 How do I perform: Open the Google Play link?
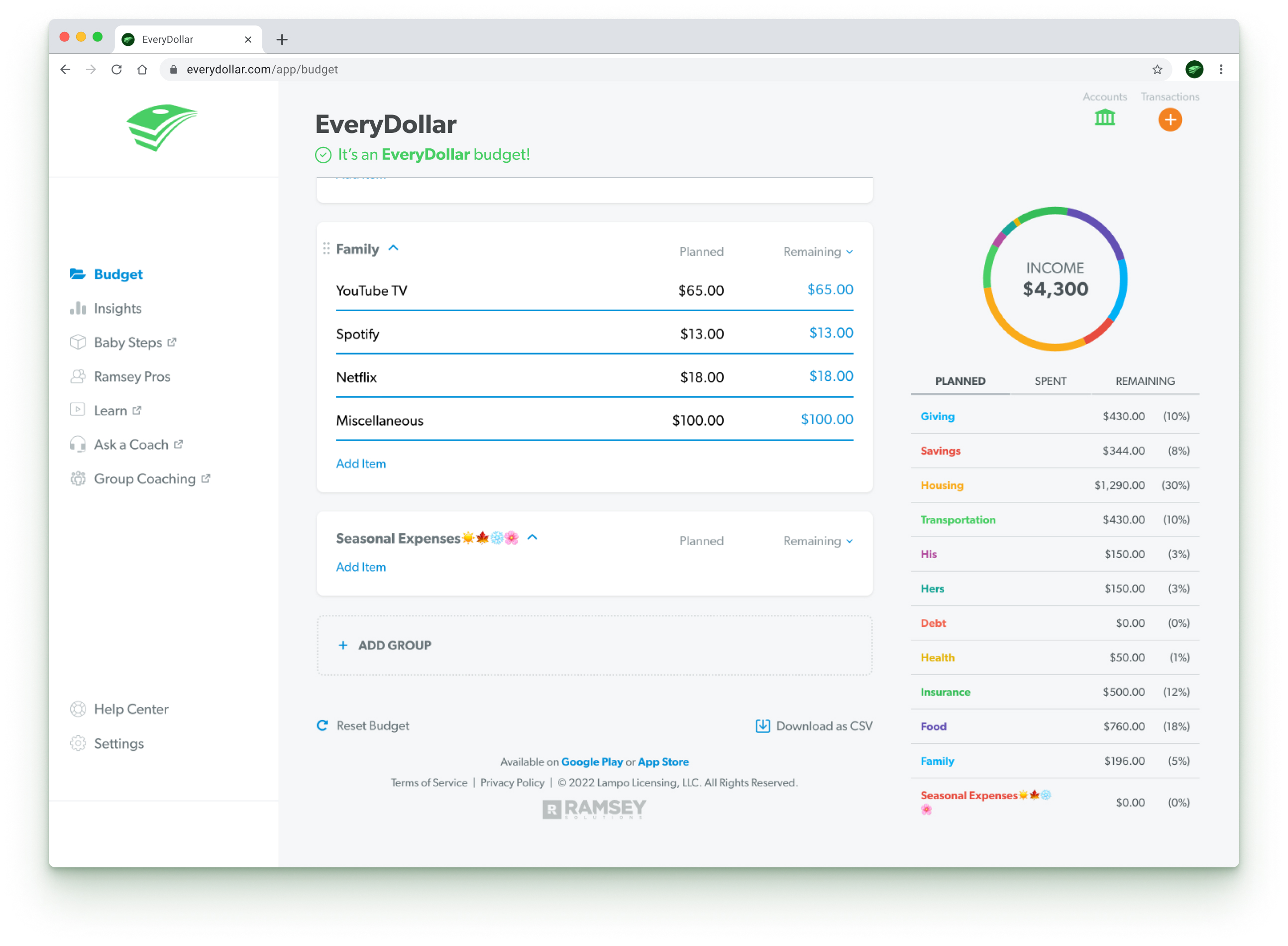click(591, 762)
